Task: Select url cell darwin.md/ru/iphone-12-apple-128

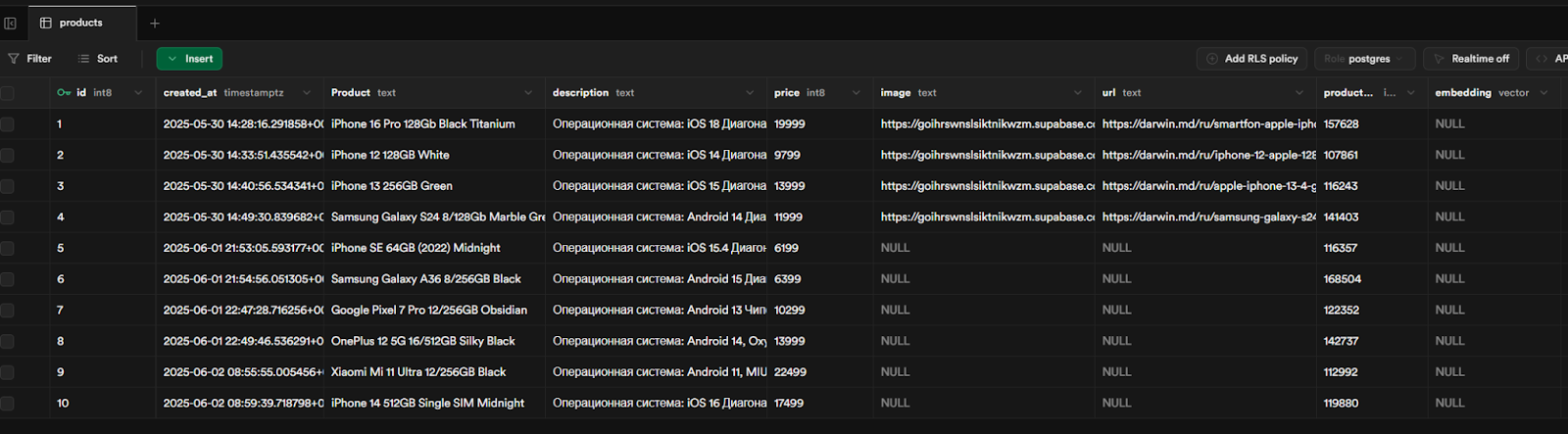Action: 1205,155
